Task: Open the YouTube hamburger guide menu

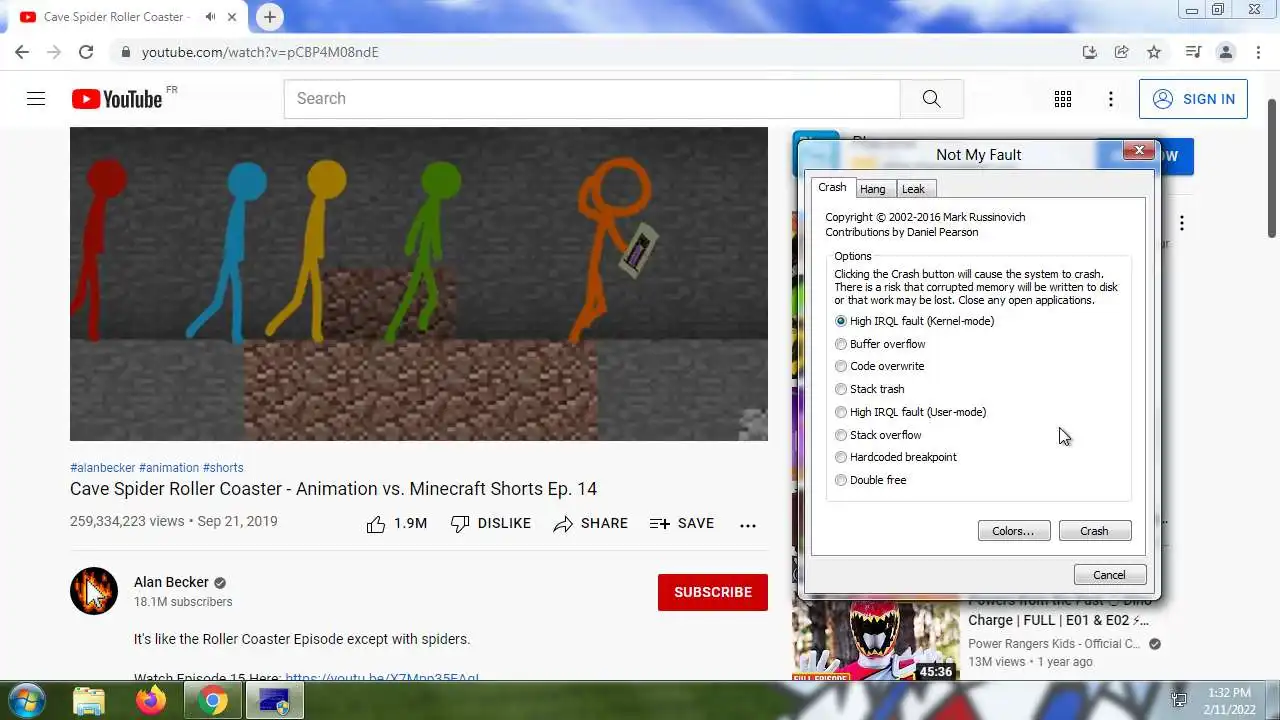Action: point(36,98)
